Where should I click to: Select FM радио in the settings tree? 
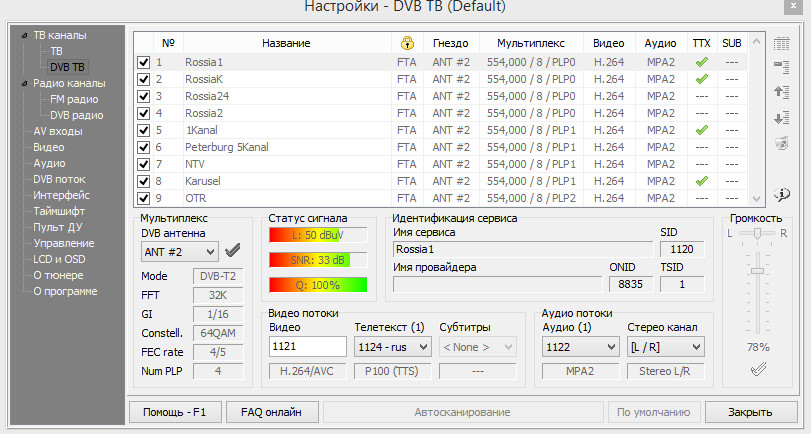tap(76, 99)
